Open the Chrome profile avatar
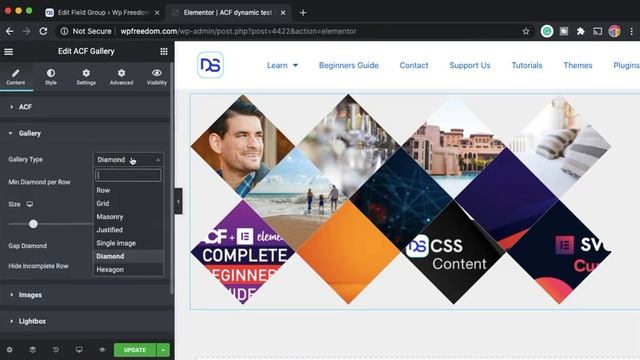The image size is (640, 360). (614, 31)
